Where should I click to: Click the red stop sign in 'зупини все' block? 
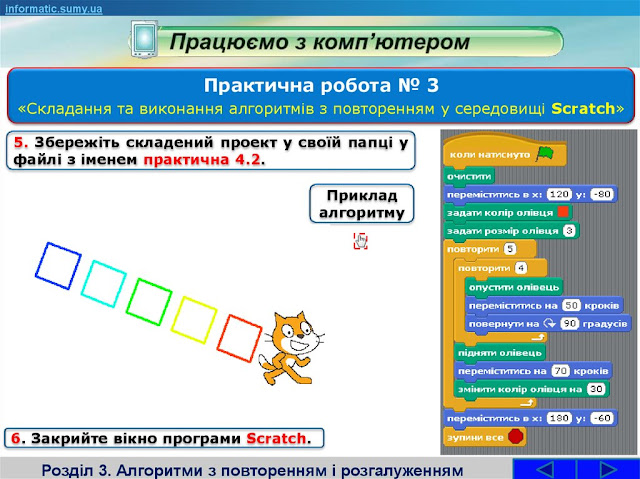click(516, 437)
